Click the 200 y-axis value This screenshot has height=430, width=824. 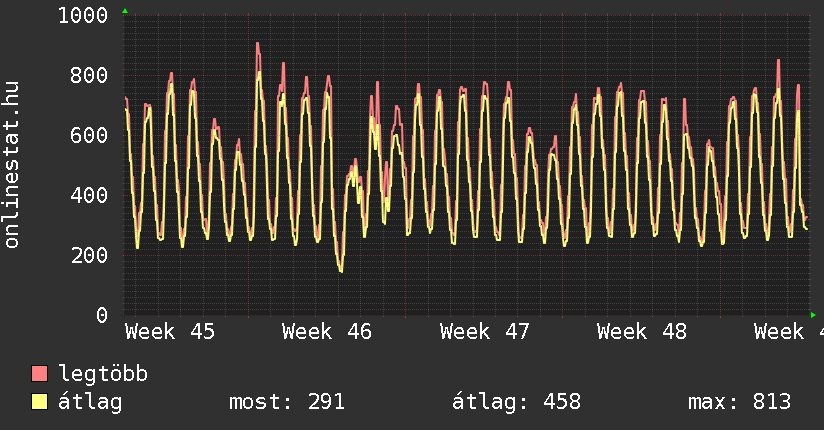click(x=89, y=255)
